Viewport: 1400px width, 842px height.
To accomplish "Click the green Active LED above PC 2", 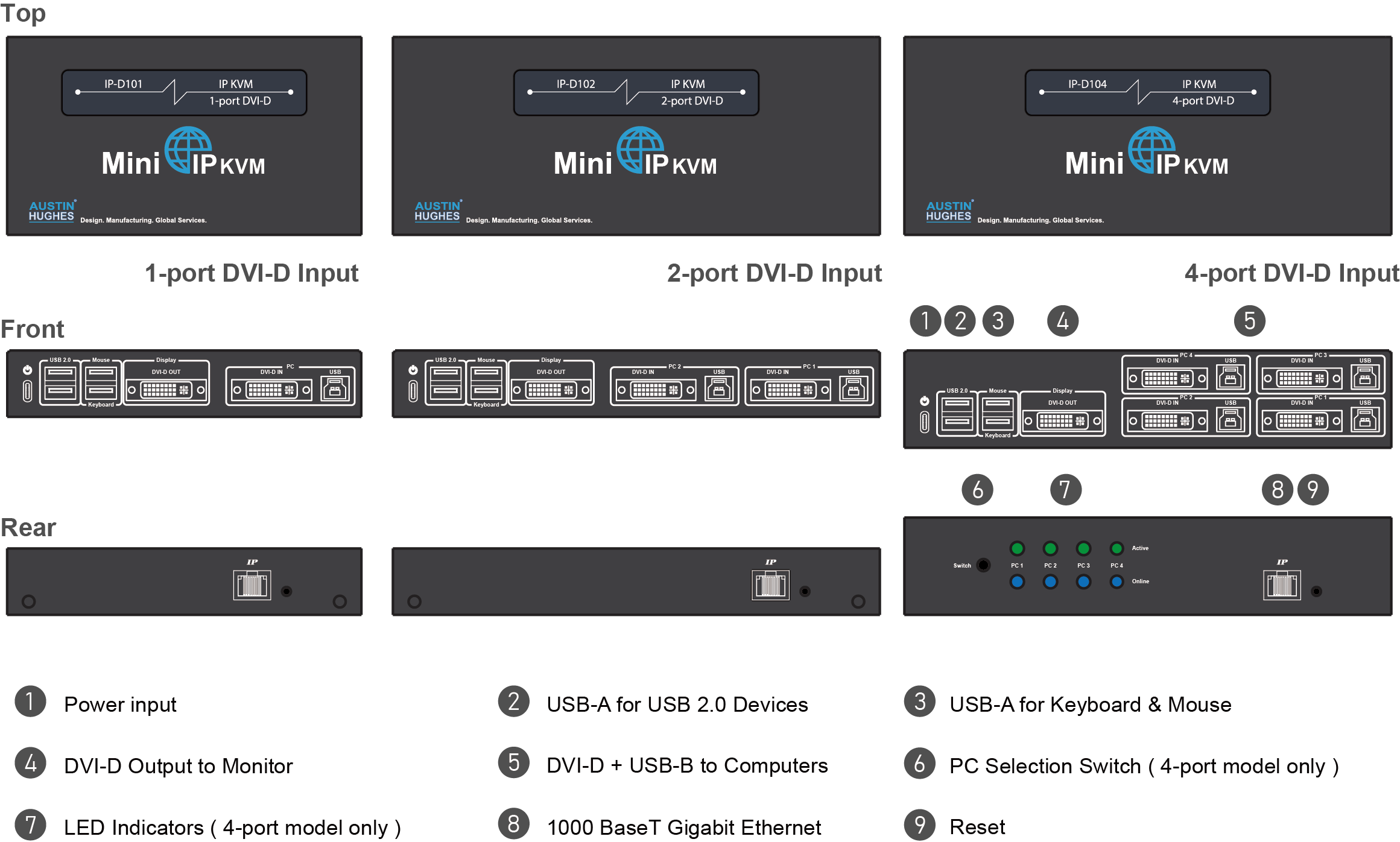I will 1050,548.
